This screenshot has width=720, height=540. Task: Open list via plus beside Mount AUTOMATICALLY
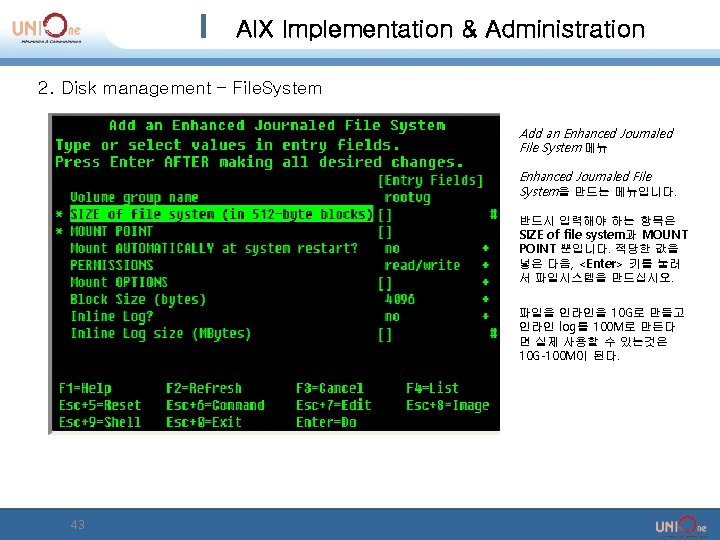point(486,248)
